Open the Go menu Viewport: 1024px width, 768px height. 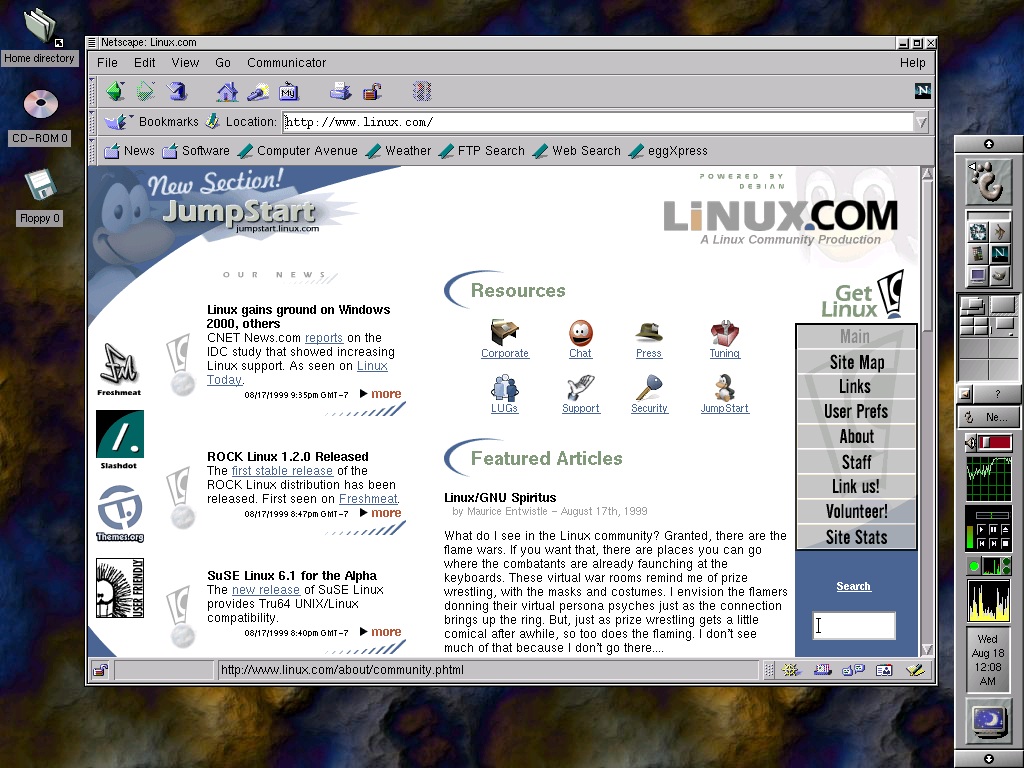pyautogui.click(x=223, y=63)
